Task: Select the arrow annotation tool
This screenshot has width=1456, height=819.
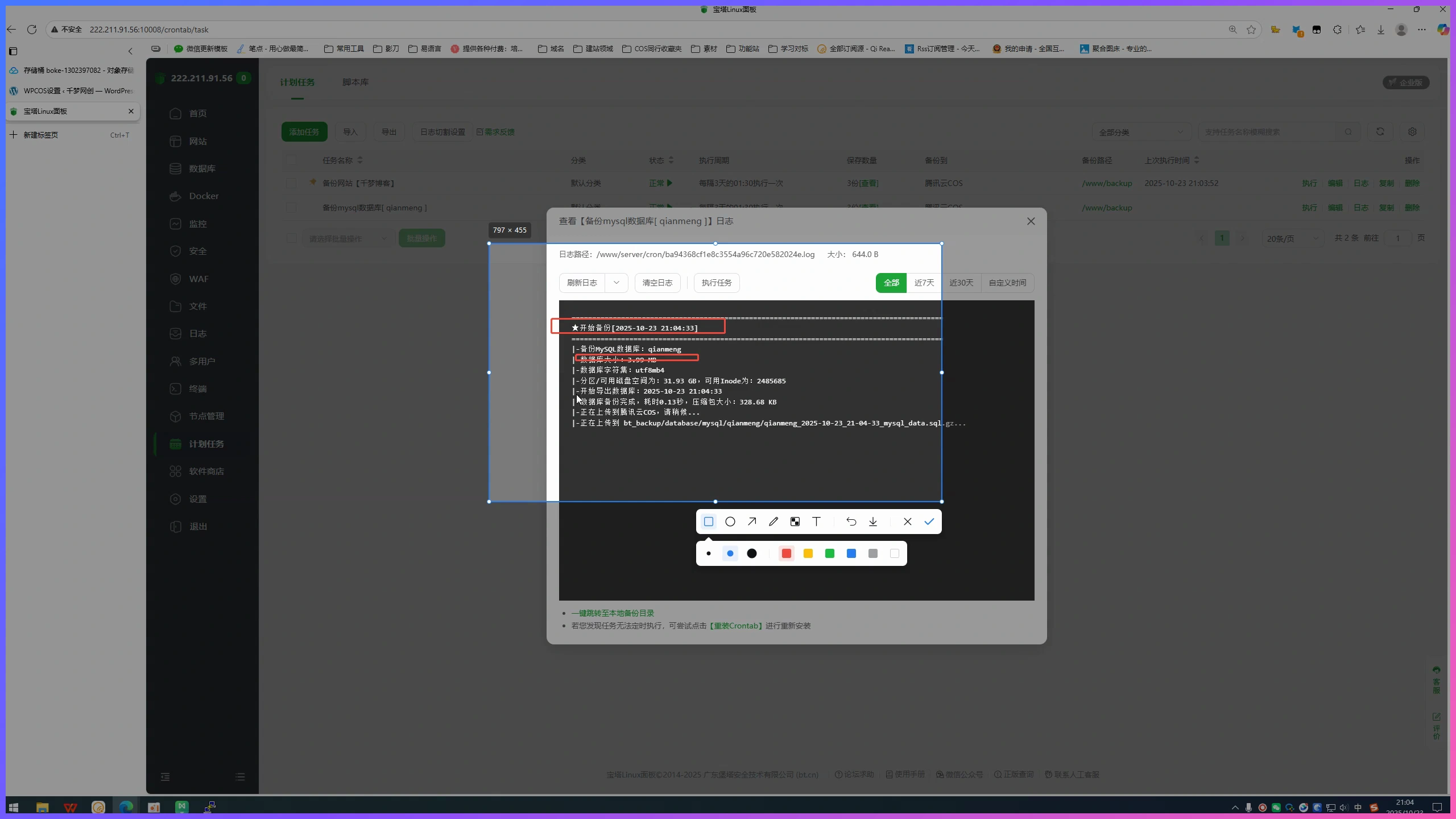Action: pos(752,522)
